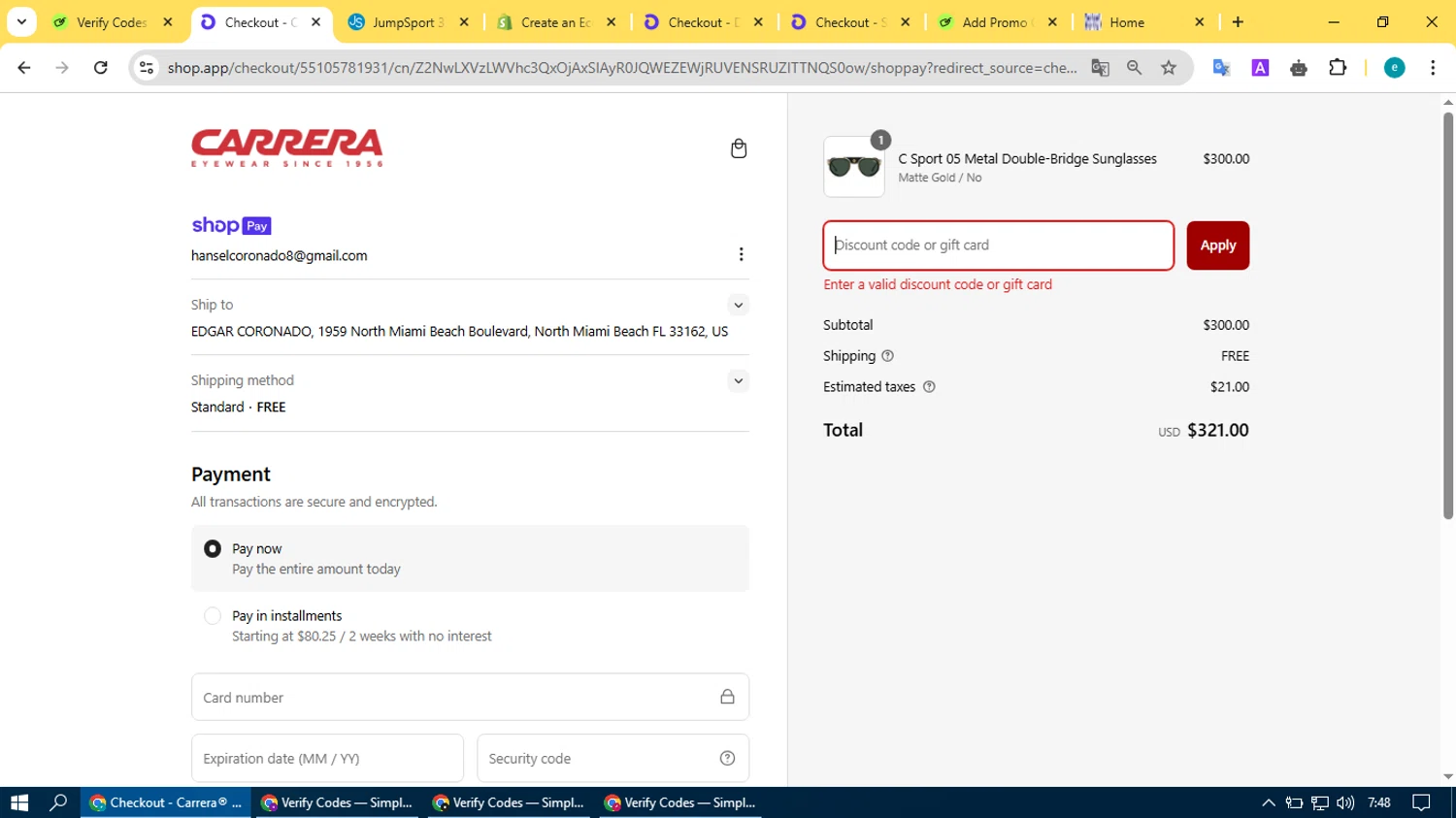Open the notification center icon
Screen dimensions: 1456x818
click(x=1421, y=802)
